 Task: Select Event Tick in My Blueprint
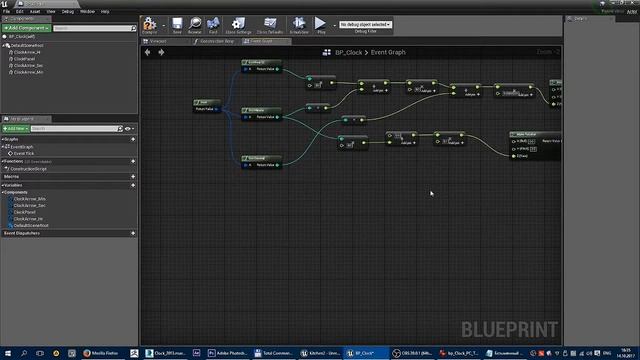[x=24, y=153]
